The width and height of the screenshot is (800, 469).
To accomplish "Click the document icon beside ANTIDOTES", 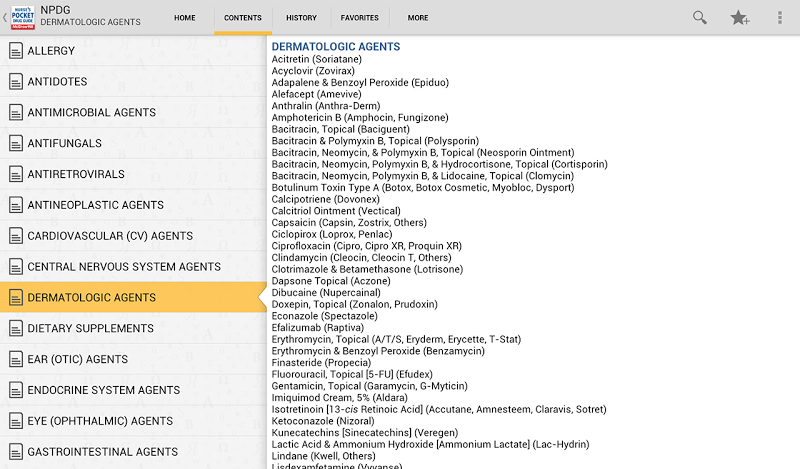I will (16, 82).
